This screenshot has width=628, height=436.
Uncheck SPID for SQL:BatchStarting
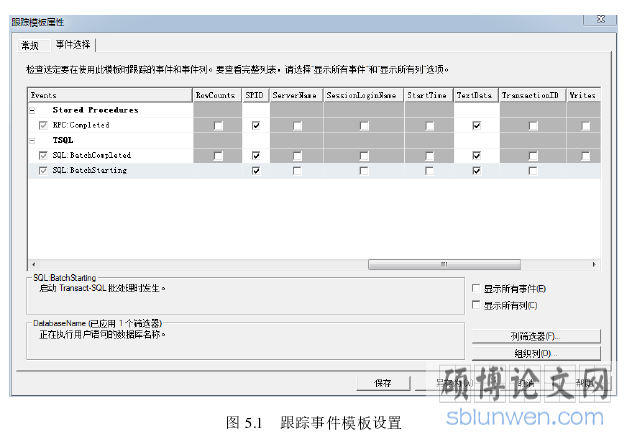click(256, 171)
